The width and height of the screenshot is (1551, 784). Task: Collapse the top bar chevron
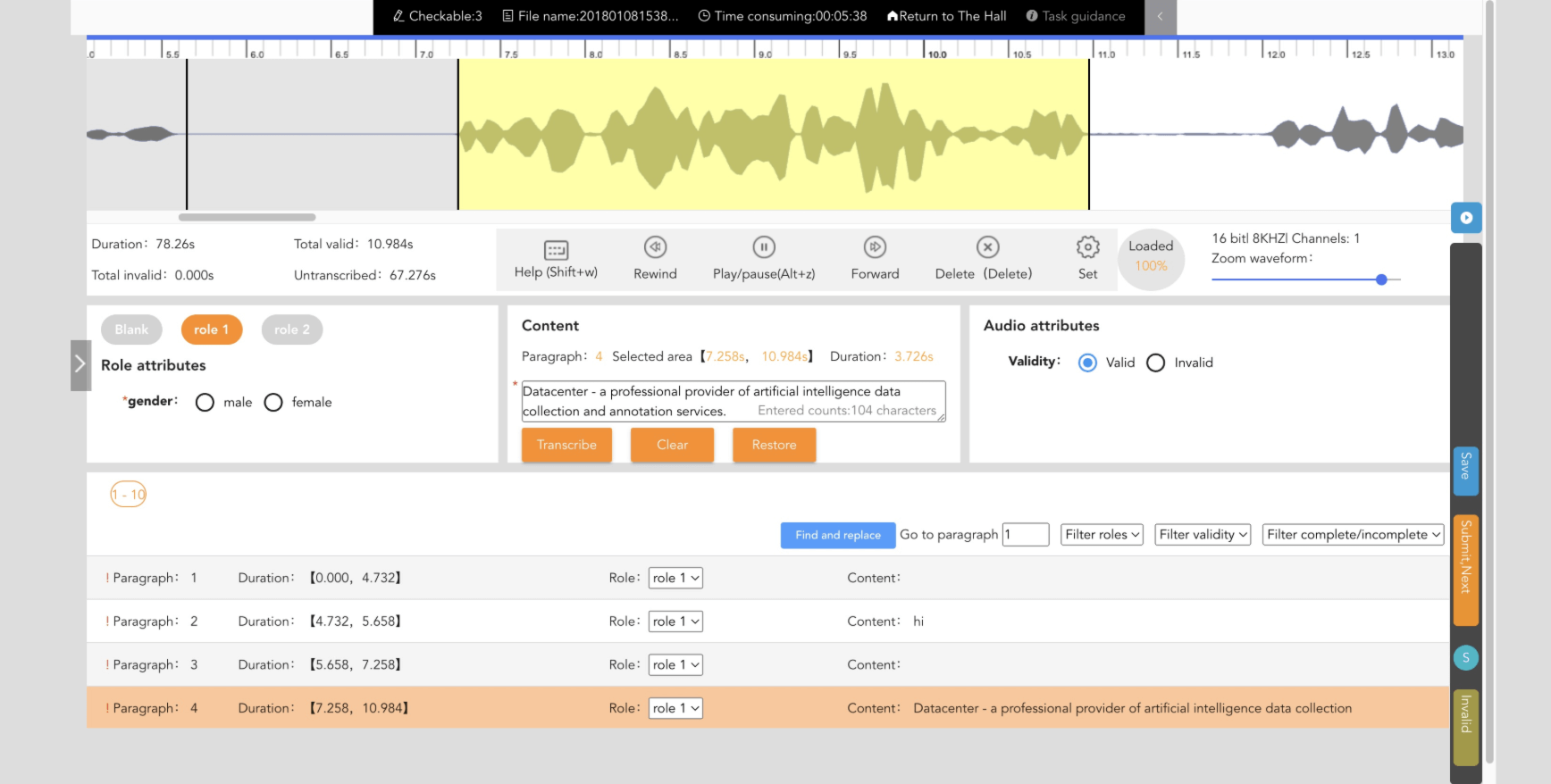pyautogui.click(x=1160, y=16)
